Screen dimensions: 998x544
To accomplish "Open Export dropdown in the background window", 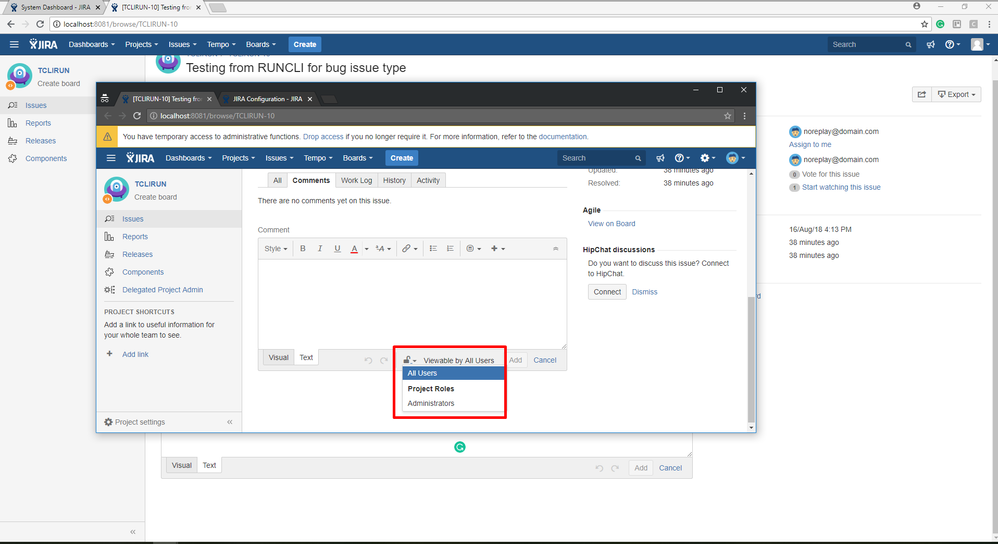I will pos(957,94).
